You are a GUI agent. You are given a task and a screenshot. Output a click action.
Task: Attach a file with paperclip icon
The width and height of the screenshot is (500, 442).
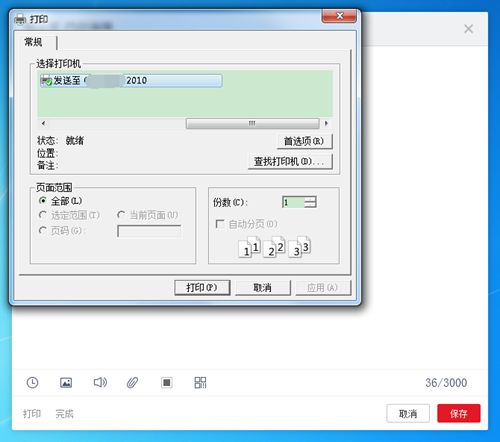coord(132,382)
